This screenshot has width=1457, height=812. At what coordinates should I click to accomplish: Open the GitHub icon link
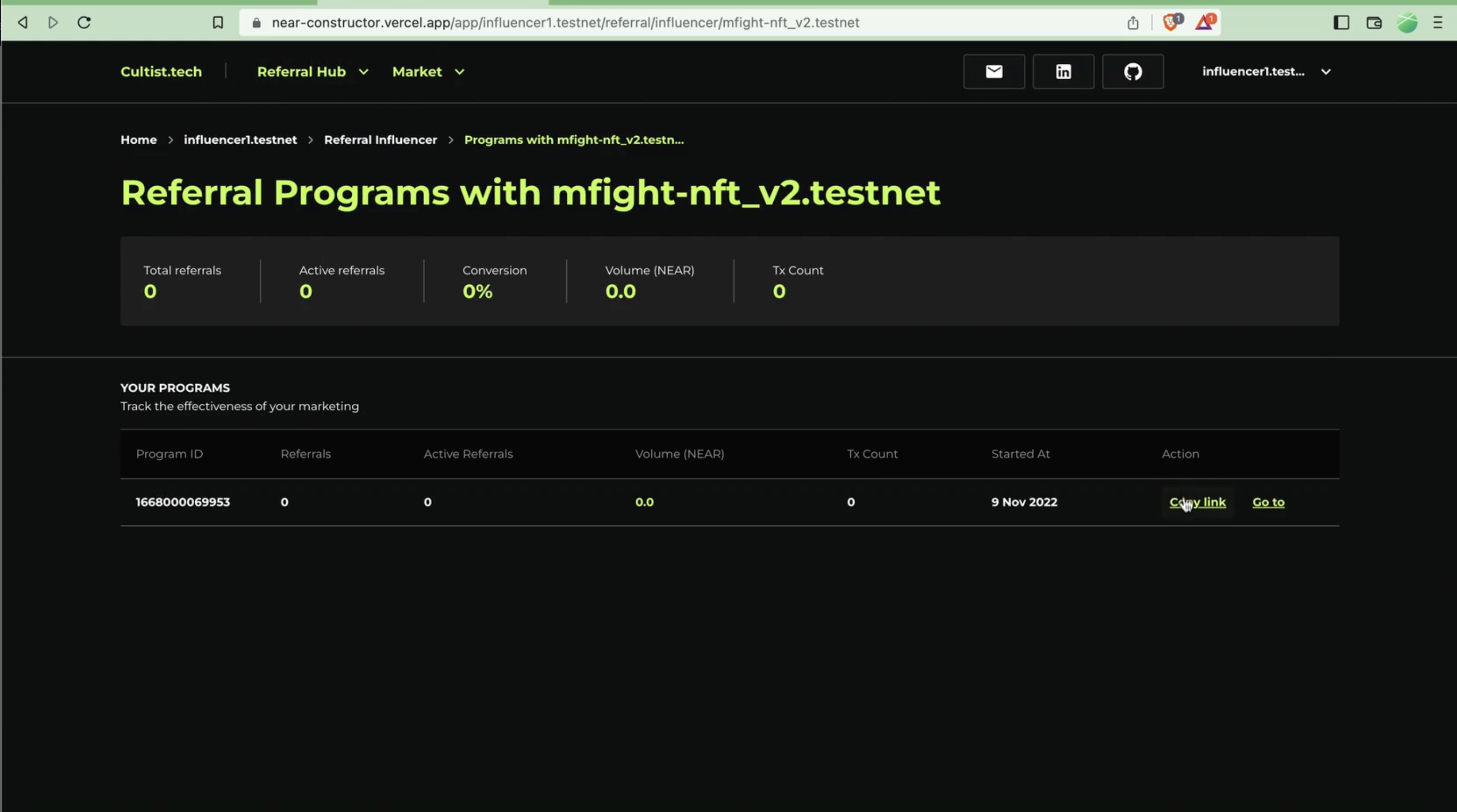[x=1133, y=72]
